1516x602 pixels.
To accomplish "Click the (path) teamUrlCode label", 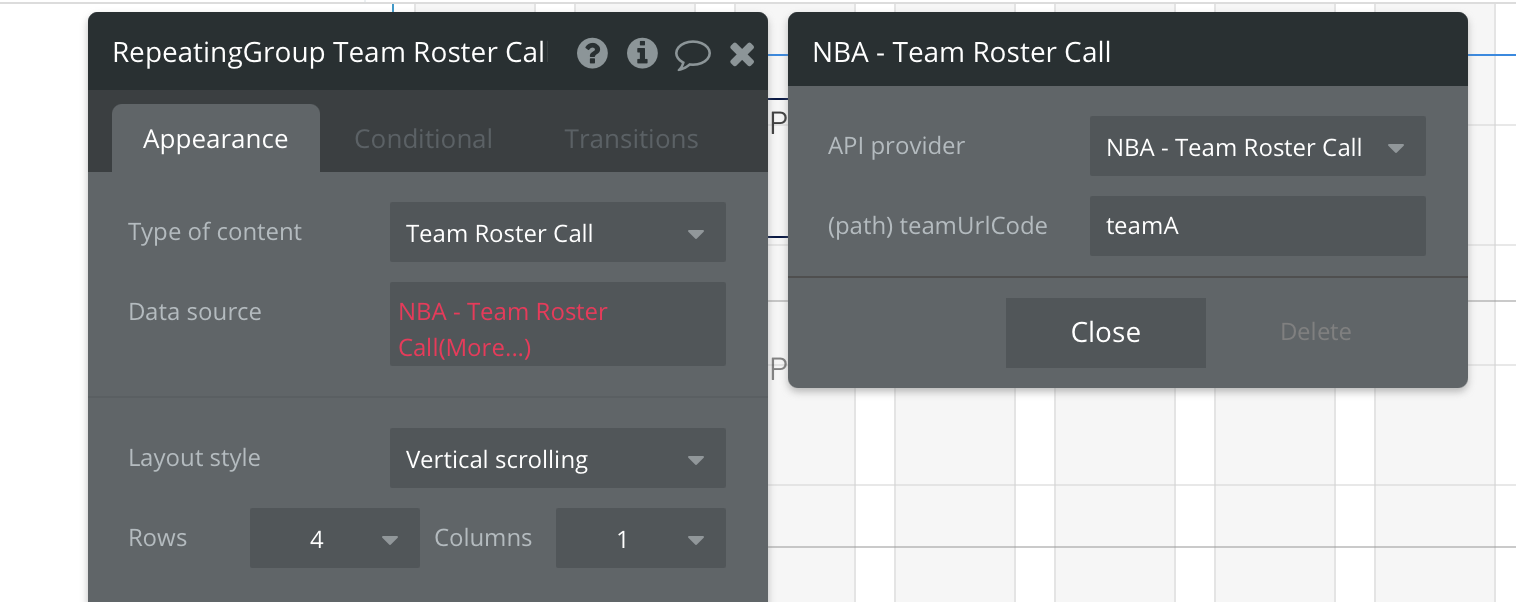I will tap(938, 226).
